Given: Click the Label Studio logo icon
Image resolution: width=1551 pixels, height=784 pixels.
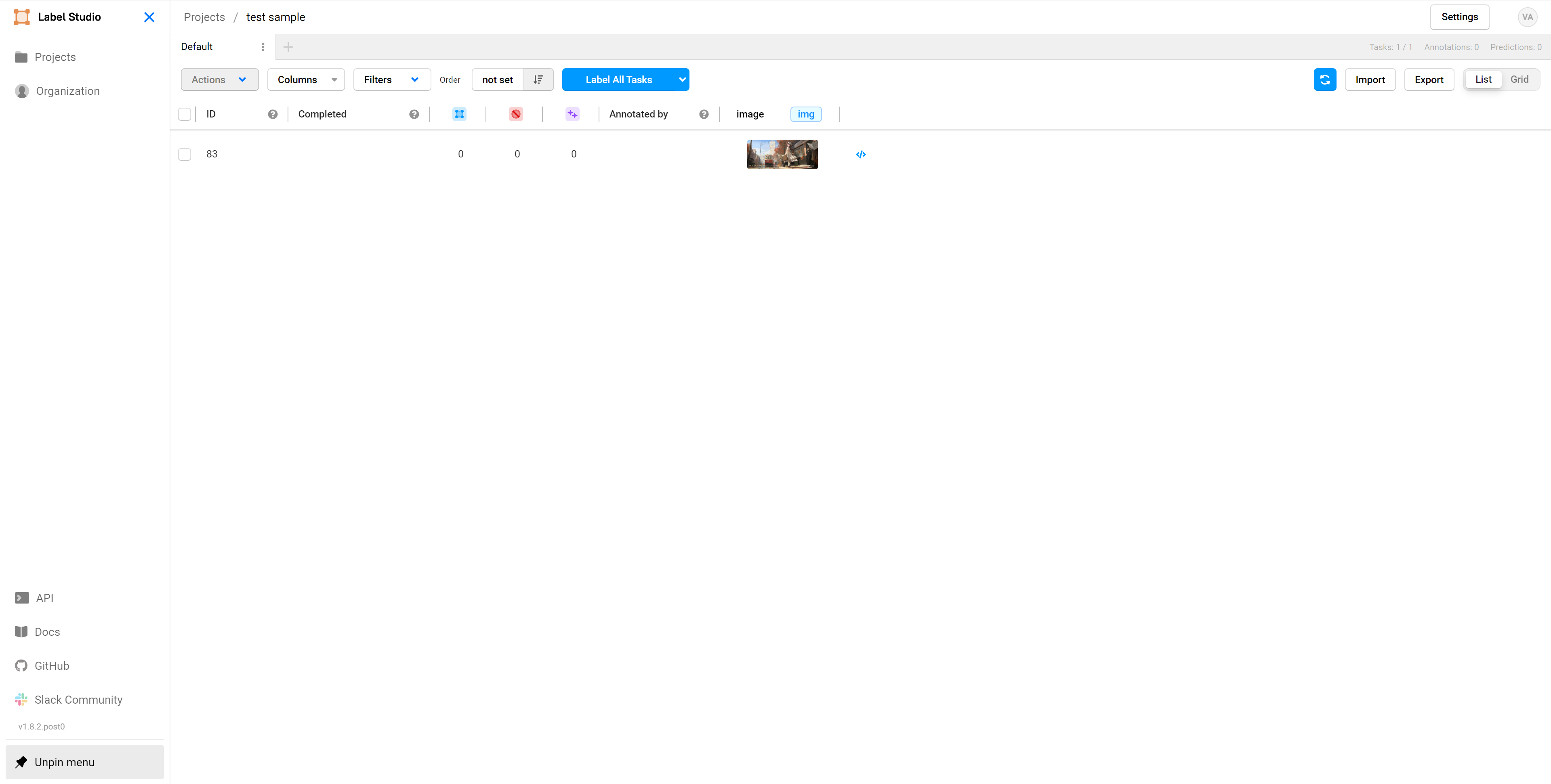Looking at the screenshot, I should (x=22, y=17).
